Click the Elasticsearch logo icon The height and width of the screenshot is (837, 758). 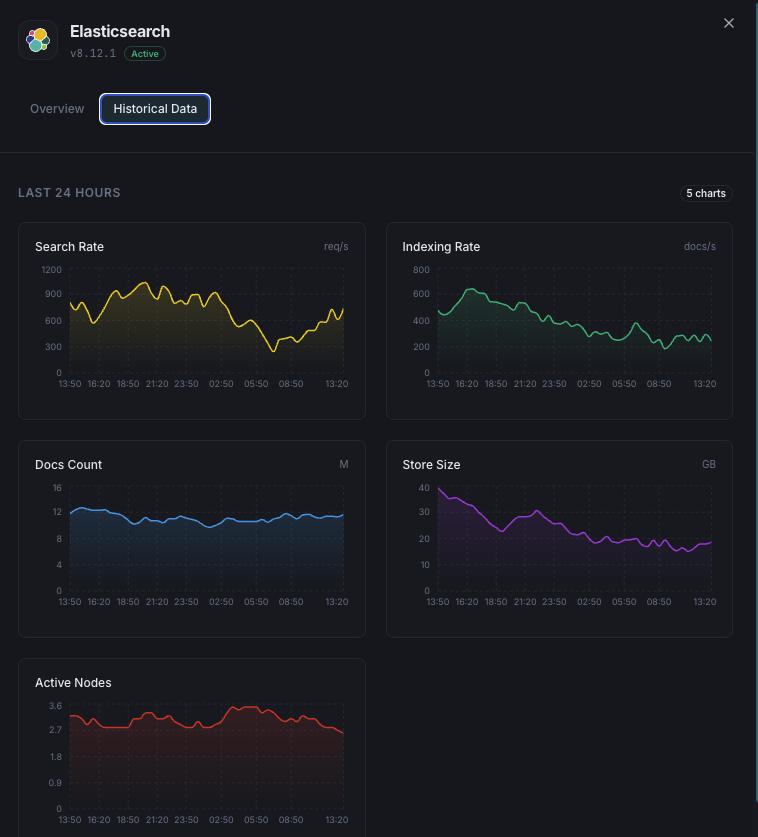pyautogui.click(x=38, y=40)
